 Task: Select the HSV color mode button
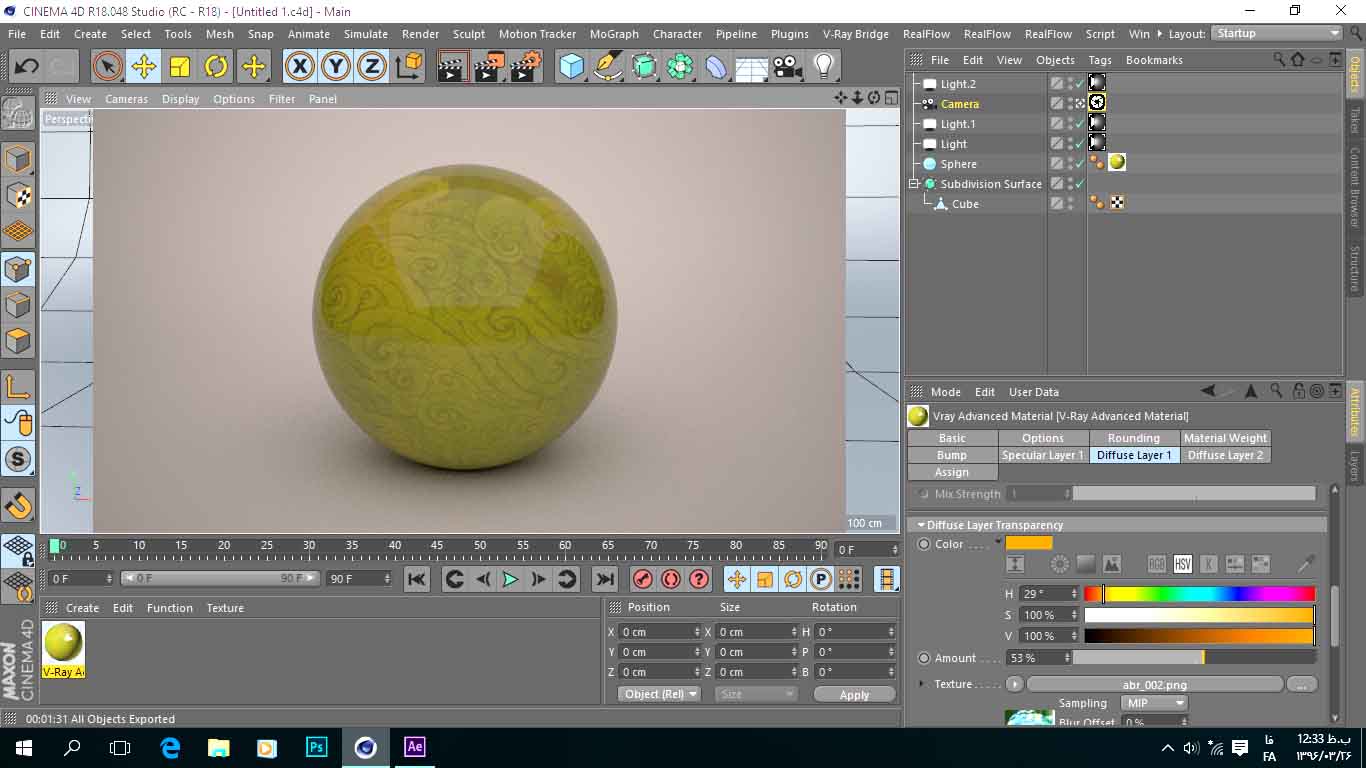(x=1183, y=564)
